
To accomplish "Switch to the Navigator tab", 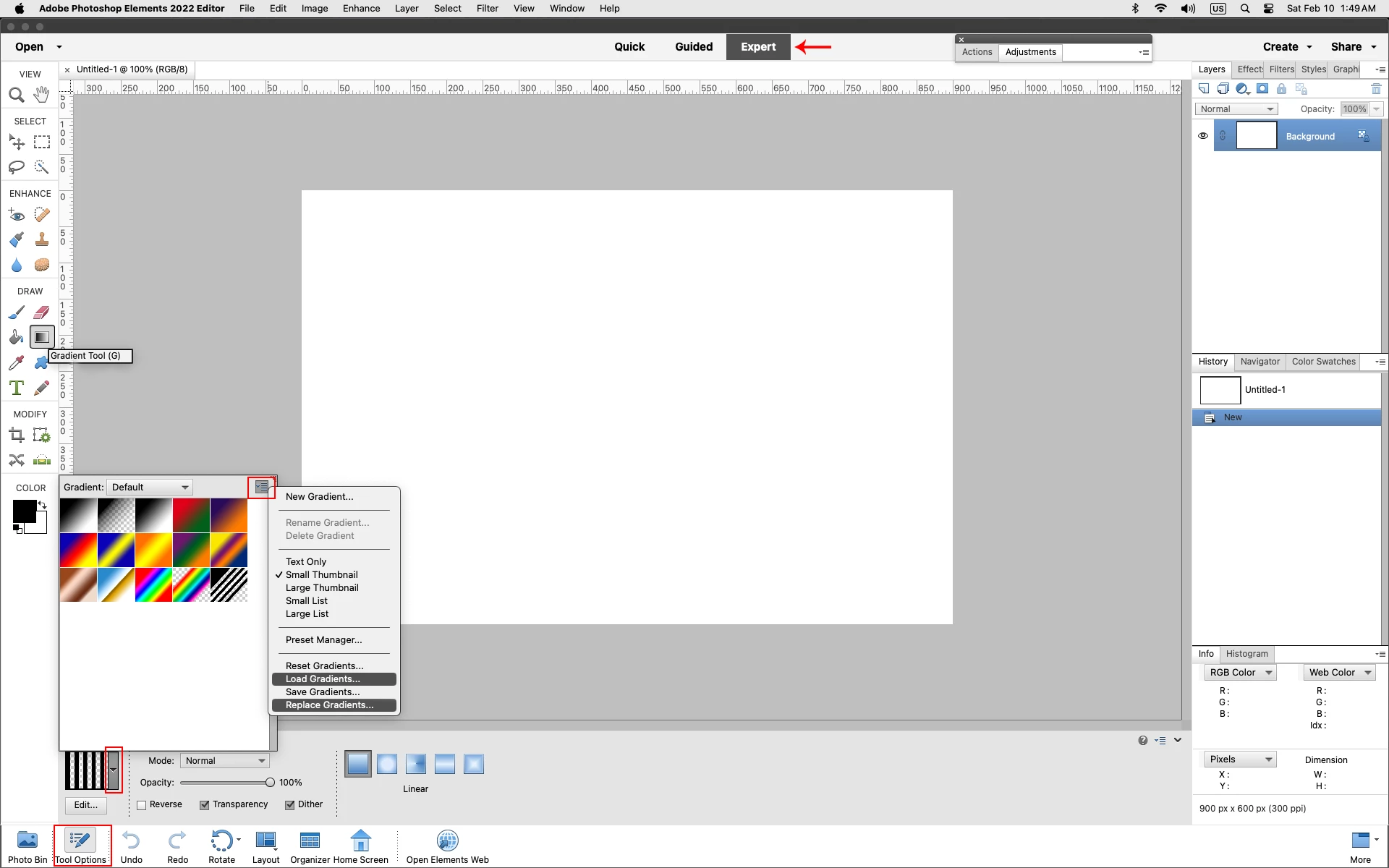I will click(x=1260, y=362).
